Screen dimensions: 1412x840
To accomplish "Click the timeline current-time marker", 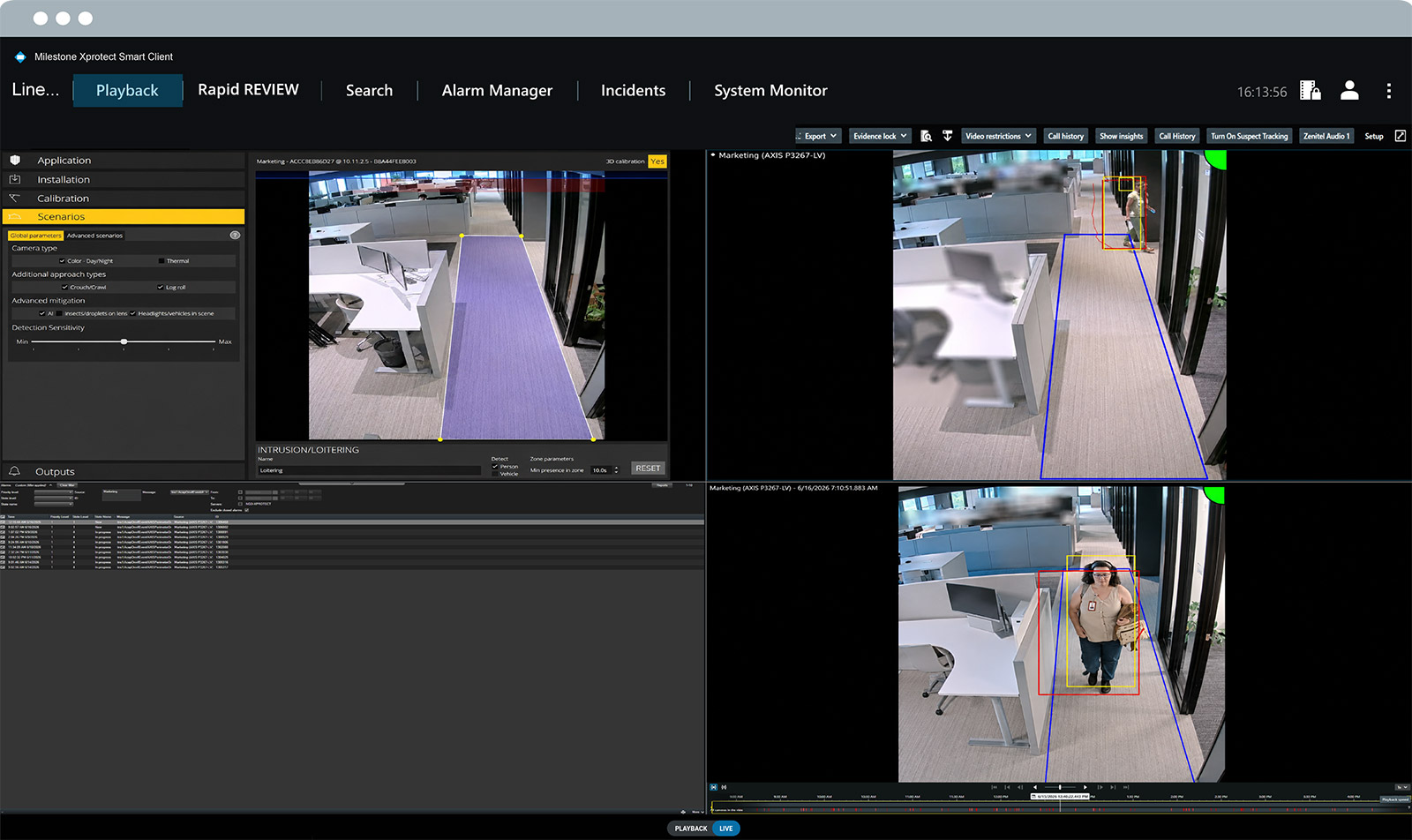I will pos(1060,805).
